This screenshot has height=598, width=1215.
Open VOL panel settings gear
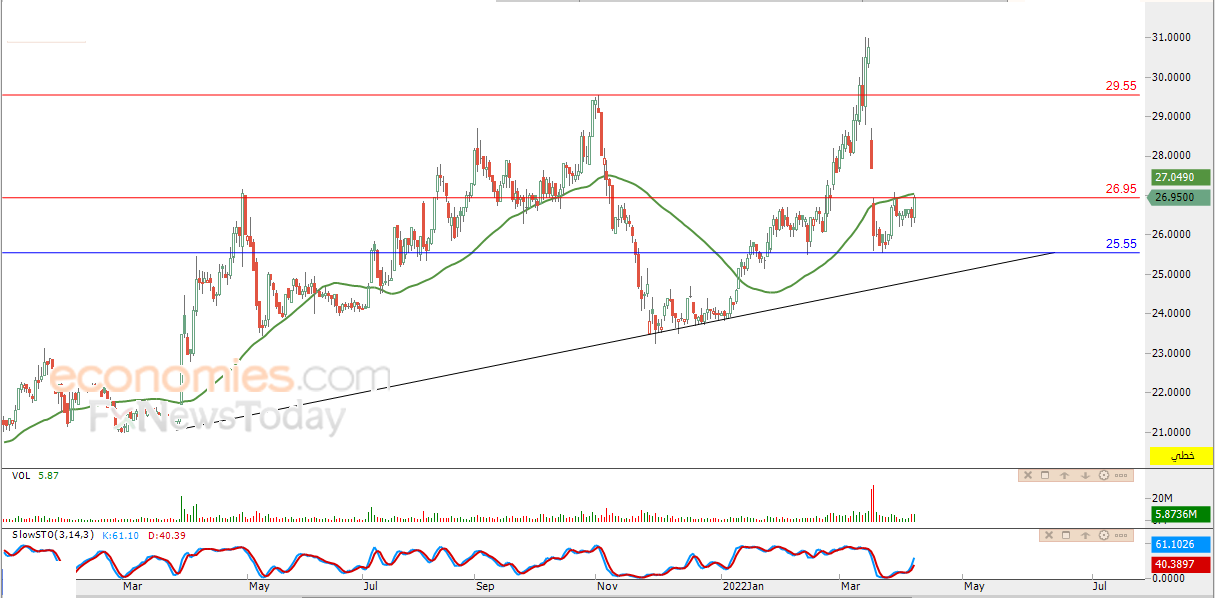pos(1104,475)
